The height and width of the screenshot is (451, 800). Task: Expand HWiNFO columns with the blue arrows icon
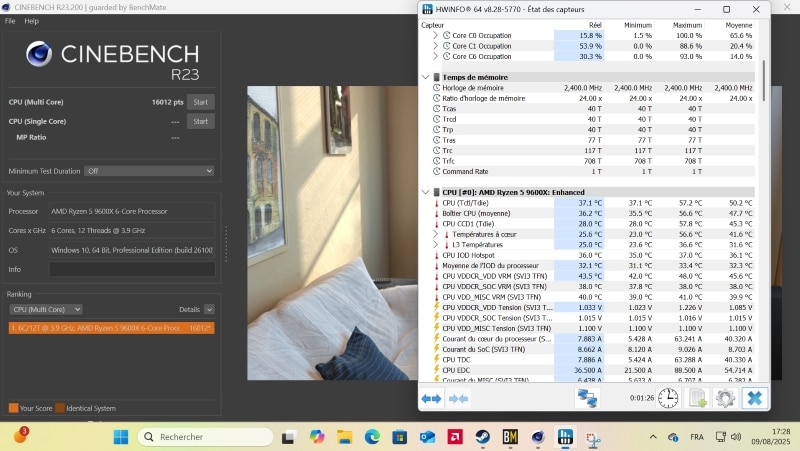432,398
